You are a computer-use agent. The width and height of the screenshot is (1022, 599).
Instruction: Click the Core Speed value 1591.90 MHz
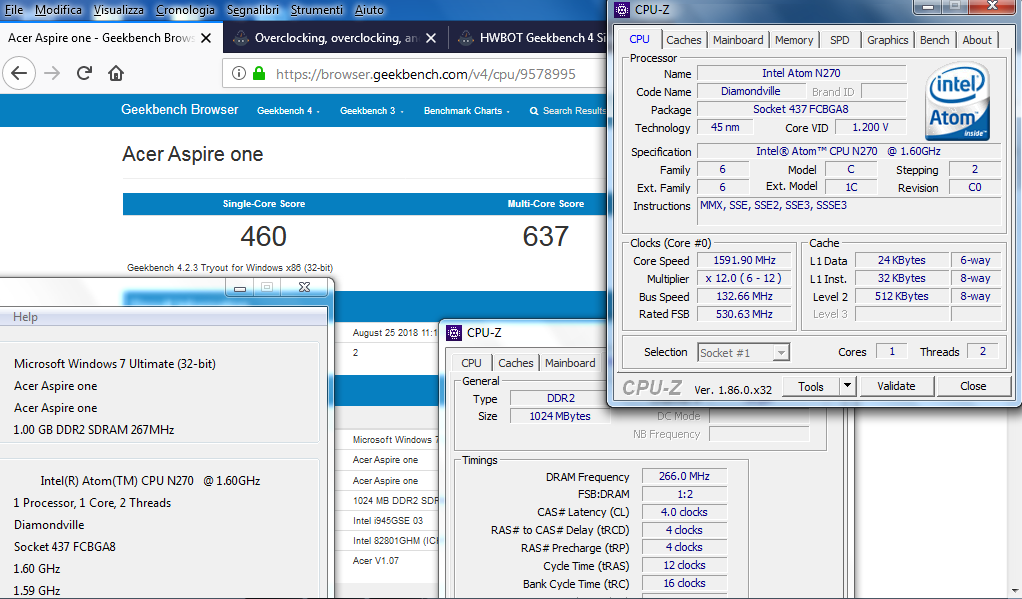point(744,260)
